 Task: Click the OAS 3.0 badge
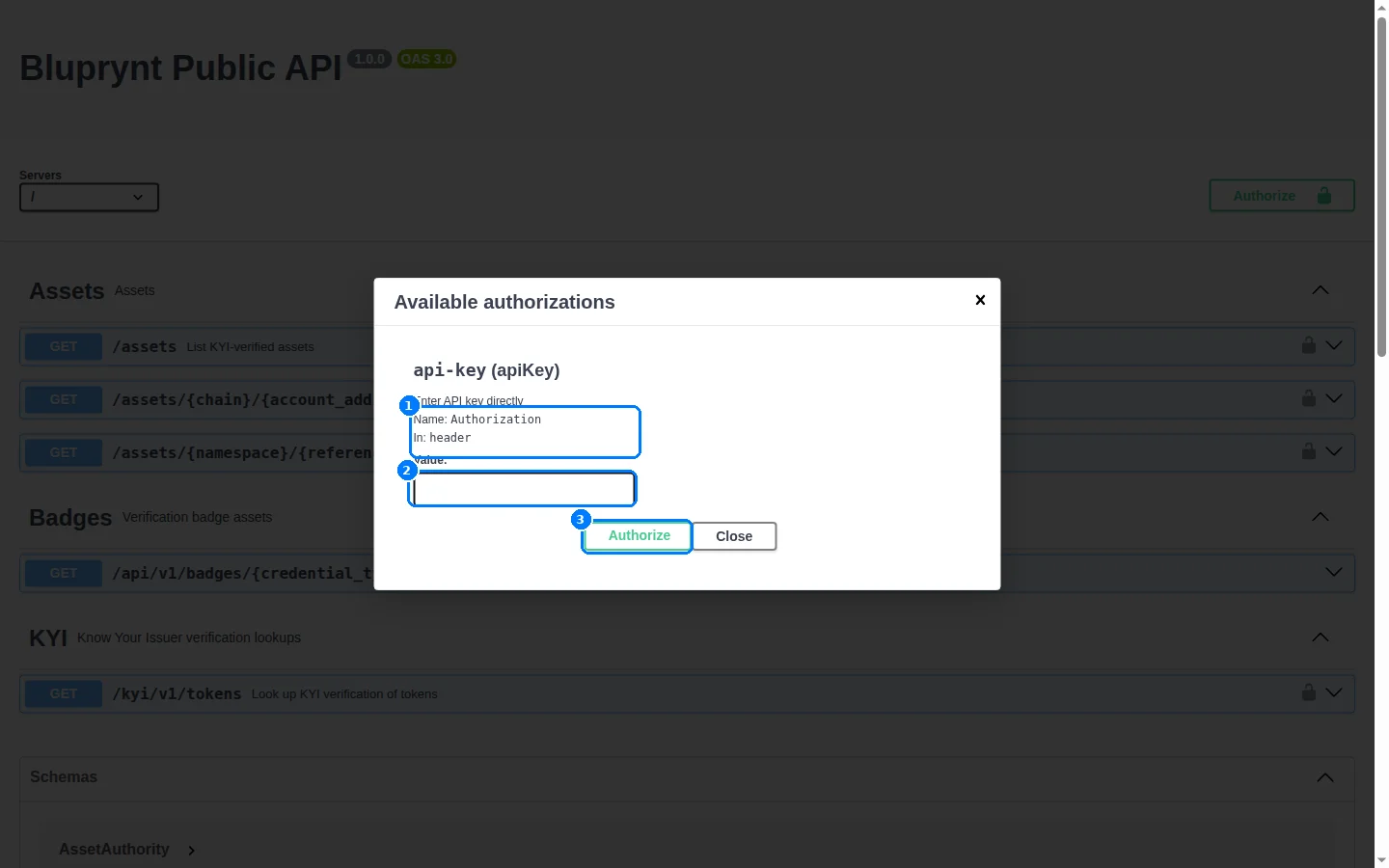[426, 59]
